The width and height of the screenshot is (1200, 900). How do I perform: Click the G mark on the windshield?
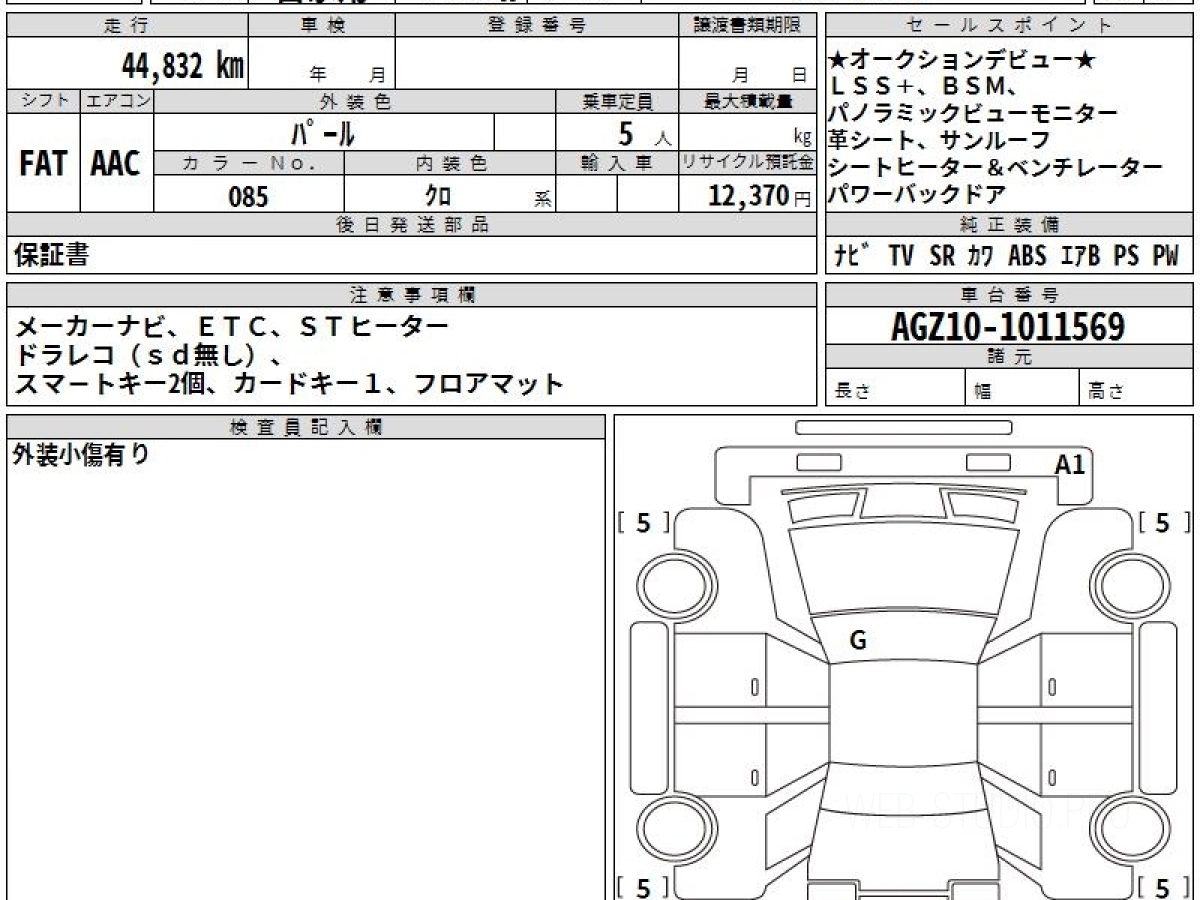[x=857, y=641]
